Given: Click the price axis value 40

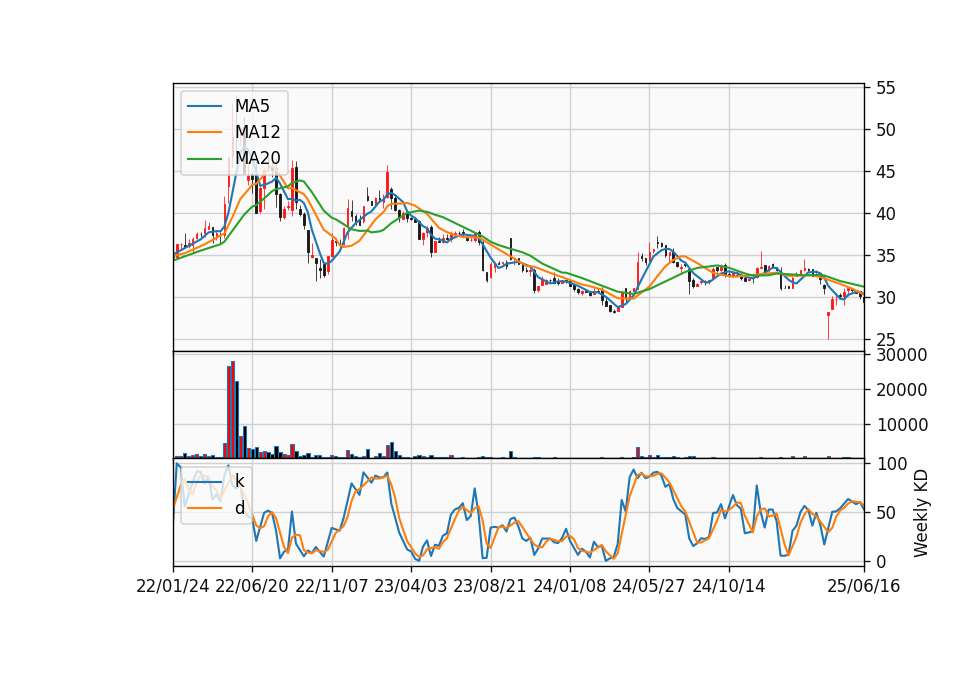Looking at the screenshot, I should (x=885, y=214).
